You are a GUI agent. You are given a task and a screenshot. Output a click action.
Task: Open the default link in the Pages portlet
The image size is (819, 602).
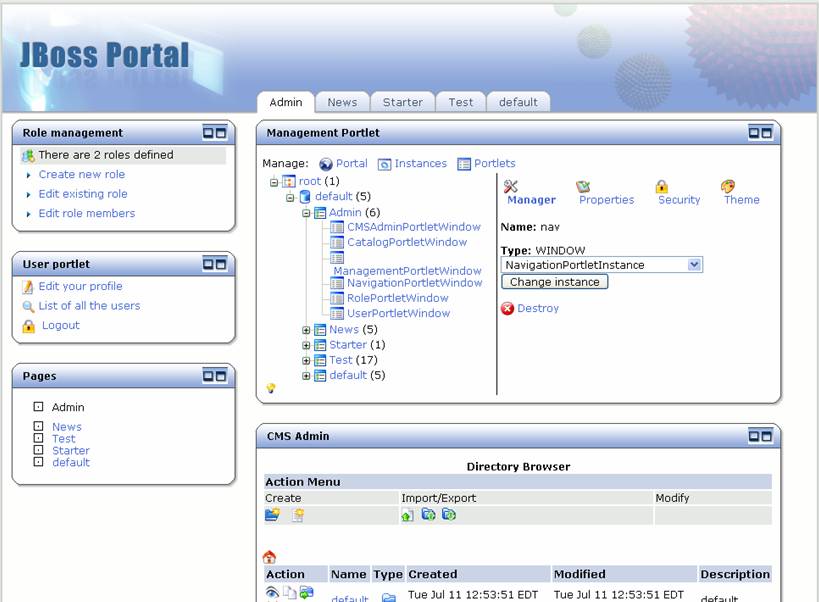(71, 463)
